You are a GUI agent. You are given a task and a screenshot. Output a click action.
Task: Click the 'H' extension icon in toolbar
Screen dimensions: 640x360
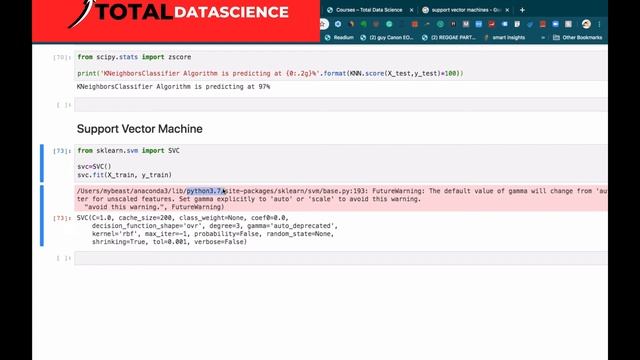453,24
